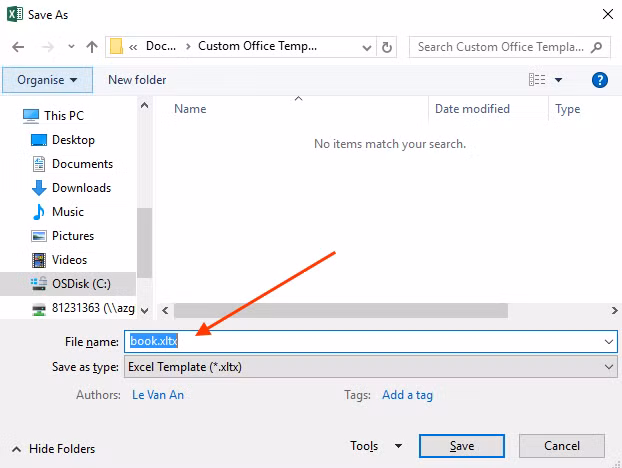
Task: Click the New folder button
Action: click(137, 80)
